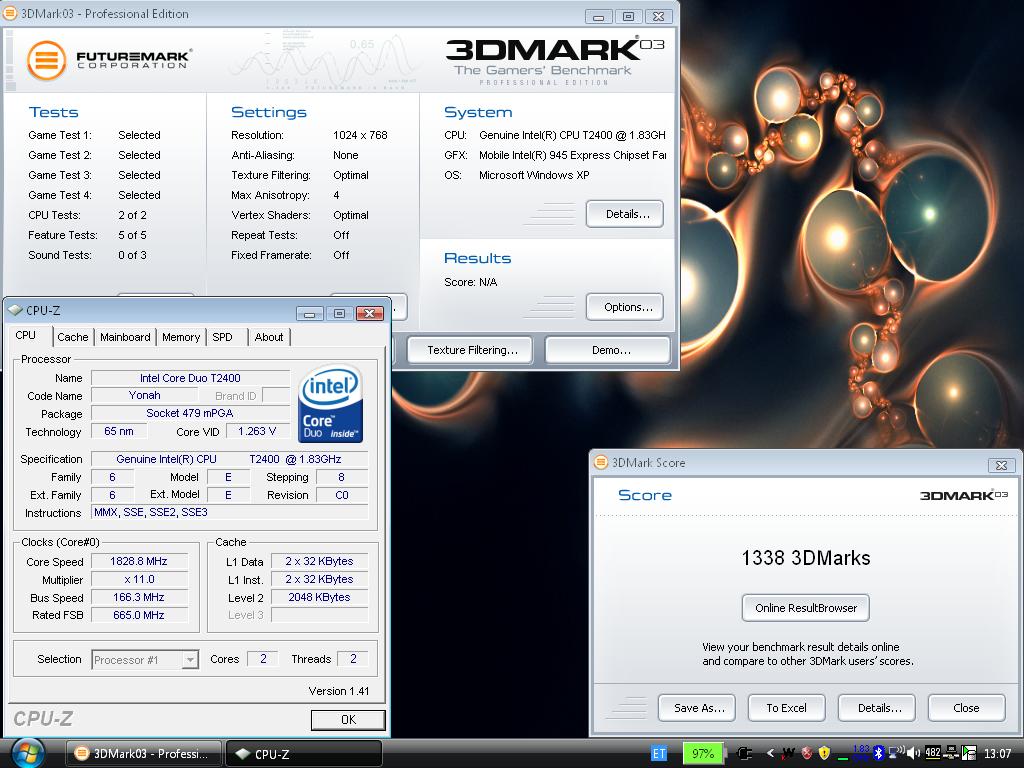This screenshot has height=768, width=1024.
Task: Click the yellow shield alert tray icon
Action: pos(824,754)
